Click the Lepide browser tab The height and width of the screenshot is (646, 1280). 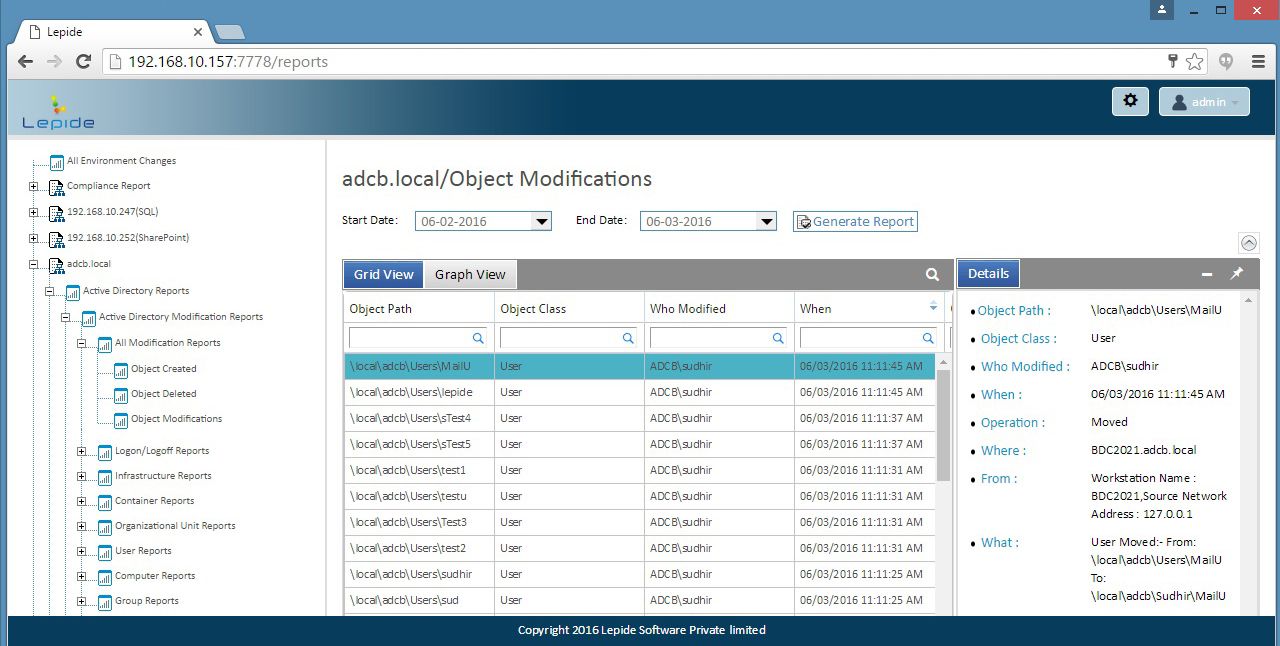pyautogui.click(x=112, y=32)
